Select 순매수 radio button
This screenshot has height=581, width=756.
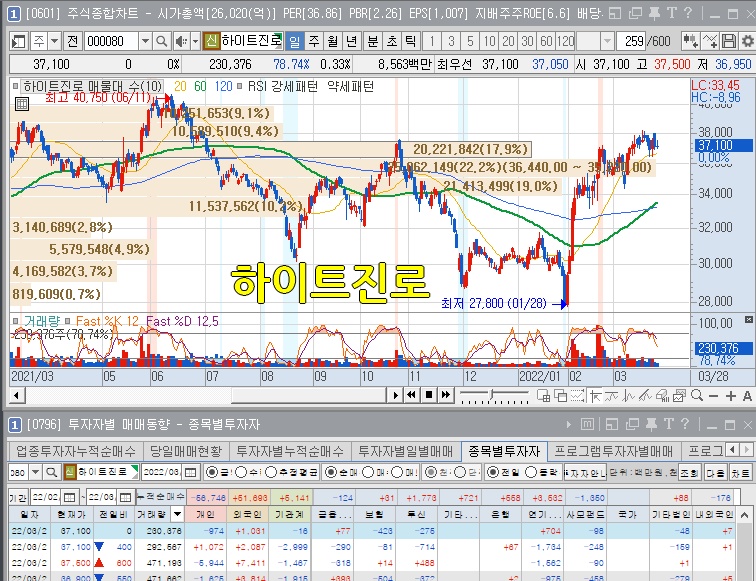point(330,472)
